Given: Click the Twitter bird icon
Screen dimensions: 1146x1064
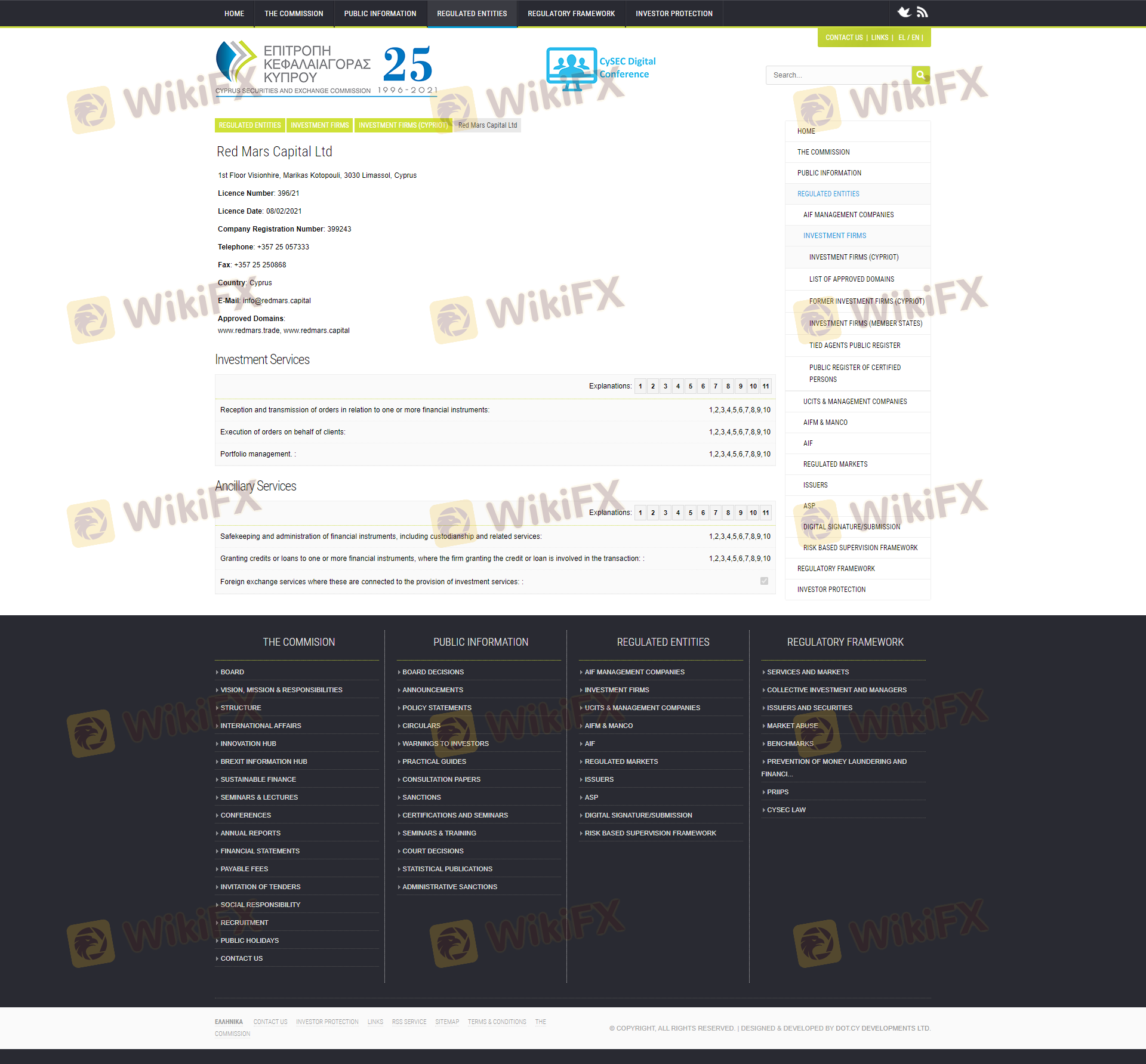Looking at the screenshot, I should pos(904,12).
